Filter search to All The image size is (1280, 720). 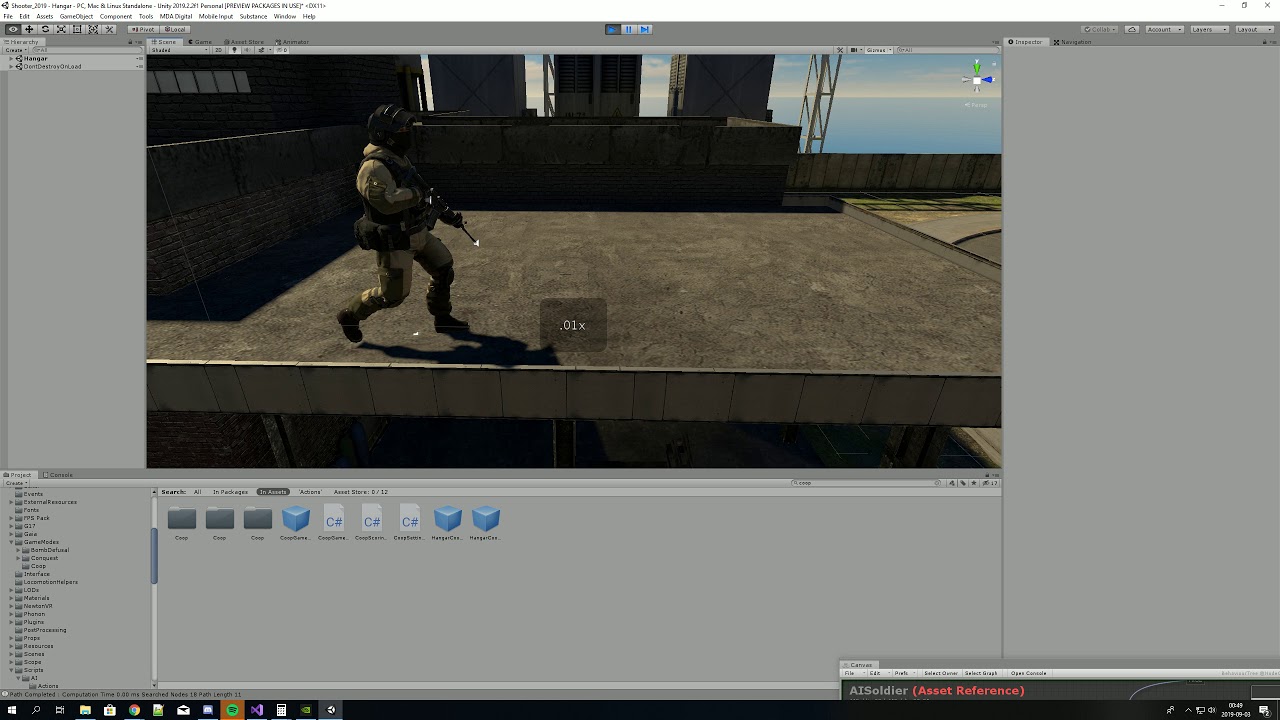point(197,492)
